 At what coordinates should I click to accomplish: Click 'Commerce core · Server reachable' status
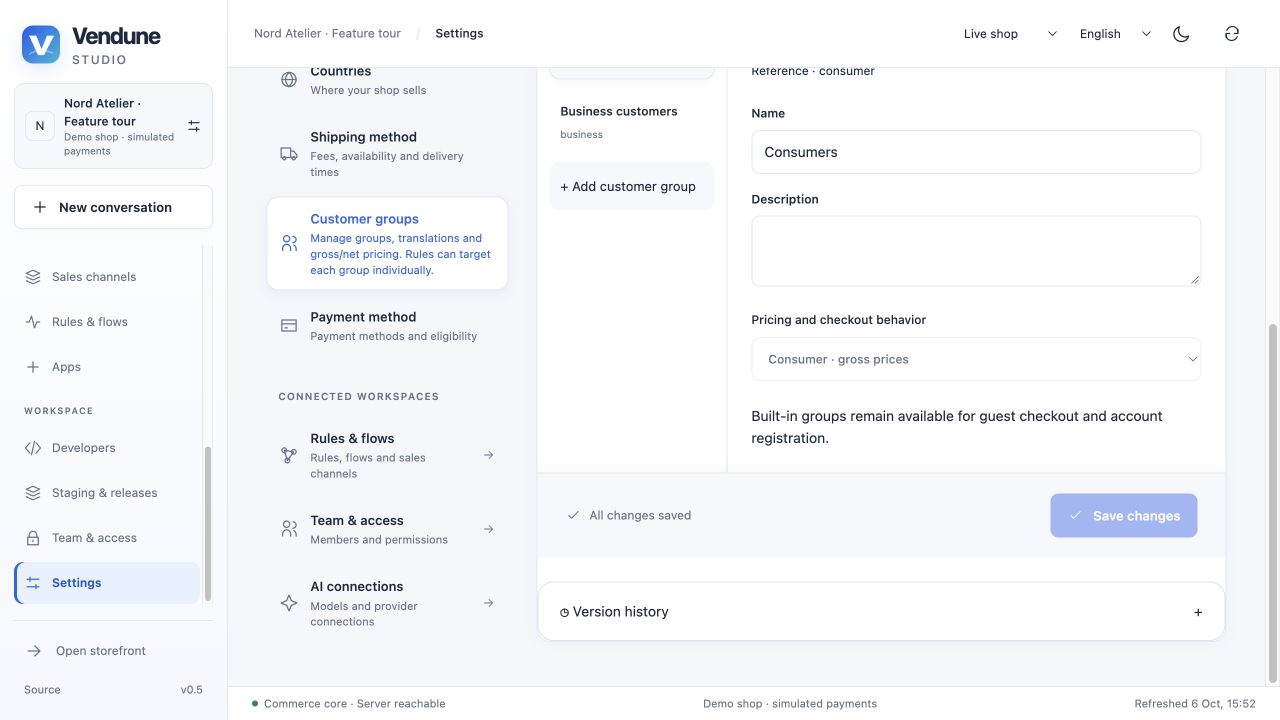coord(355,704)
